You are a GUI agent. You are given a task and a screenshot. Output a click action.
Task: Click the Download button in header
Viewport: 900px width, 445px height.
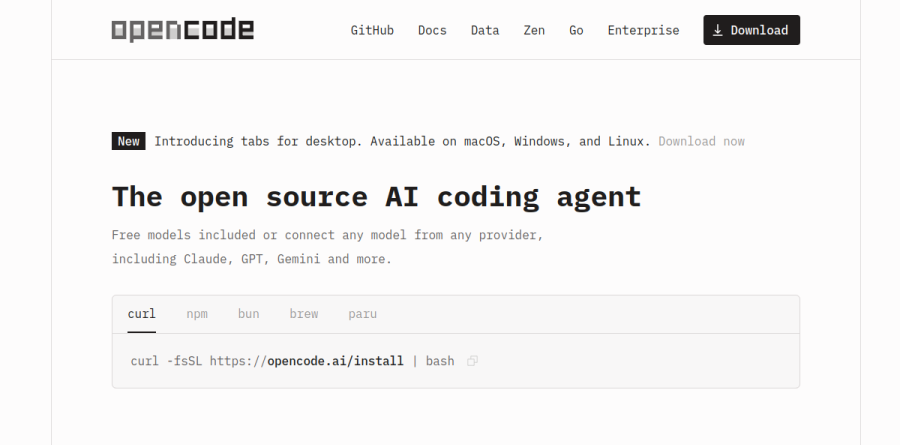click(x=751, y=30)
